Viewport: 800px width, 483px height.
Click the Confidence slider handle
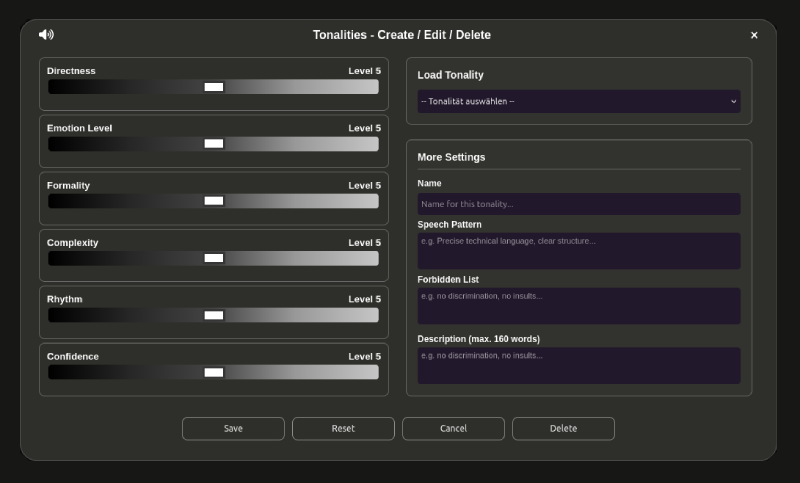coord(214,372)
